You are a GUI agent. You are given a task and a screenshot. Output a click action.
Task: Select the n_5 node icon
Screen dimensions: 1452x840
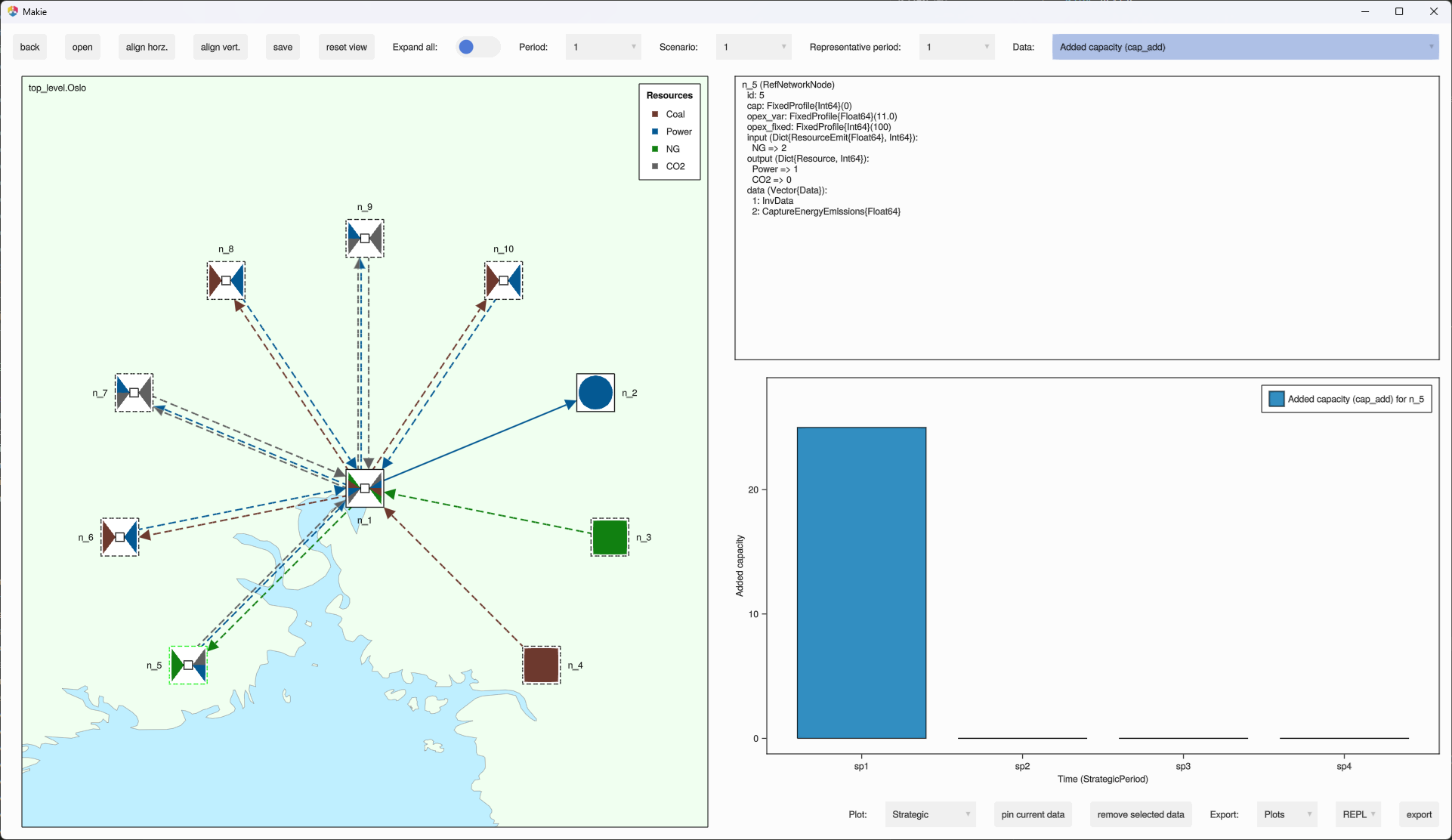(x=188, y=666)
